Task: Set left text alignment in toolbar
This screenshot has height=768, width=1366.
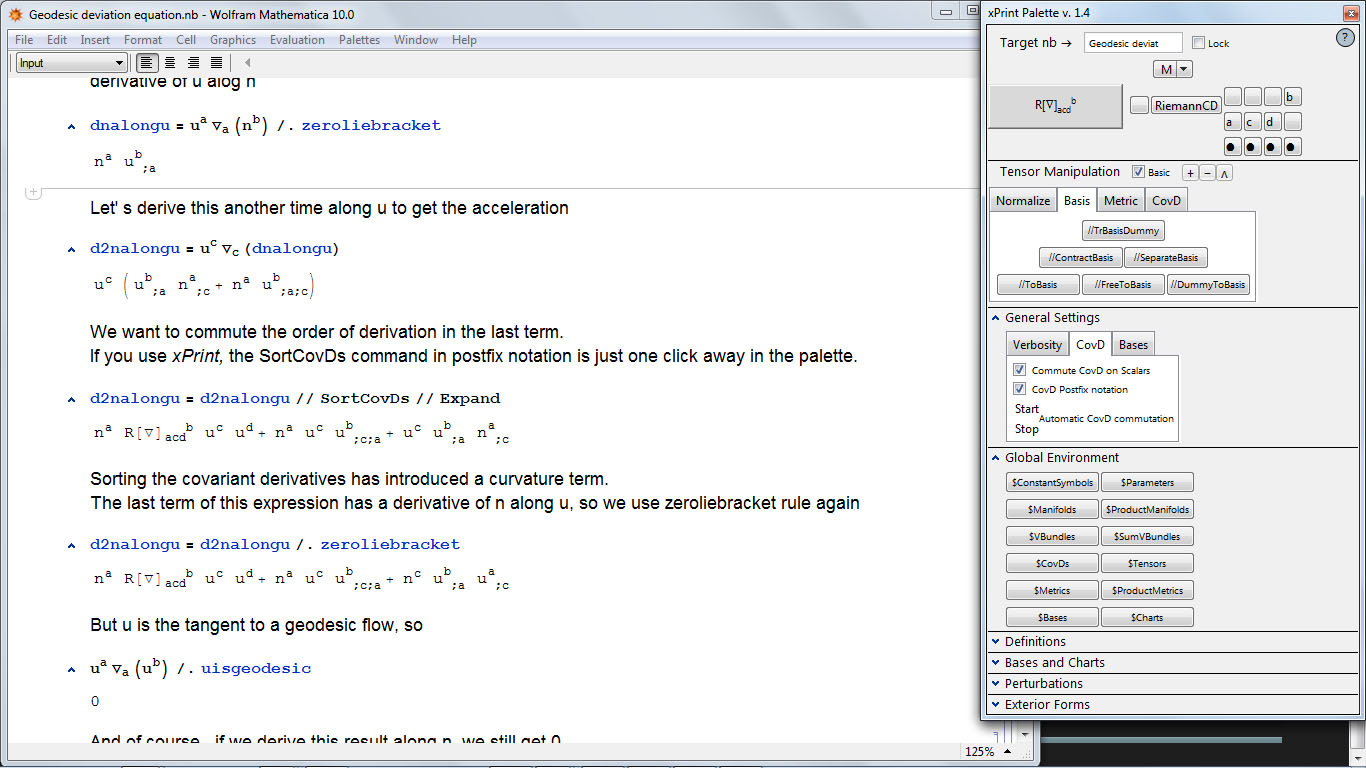Action: 147,63
